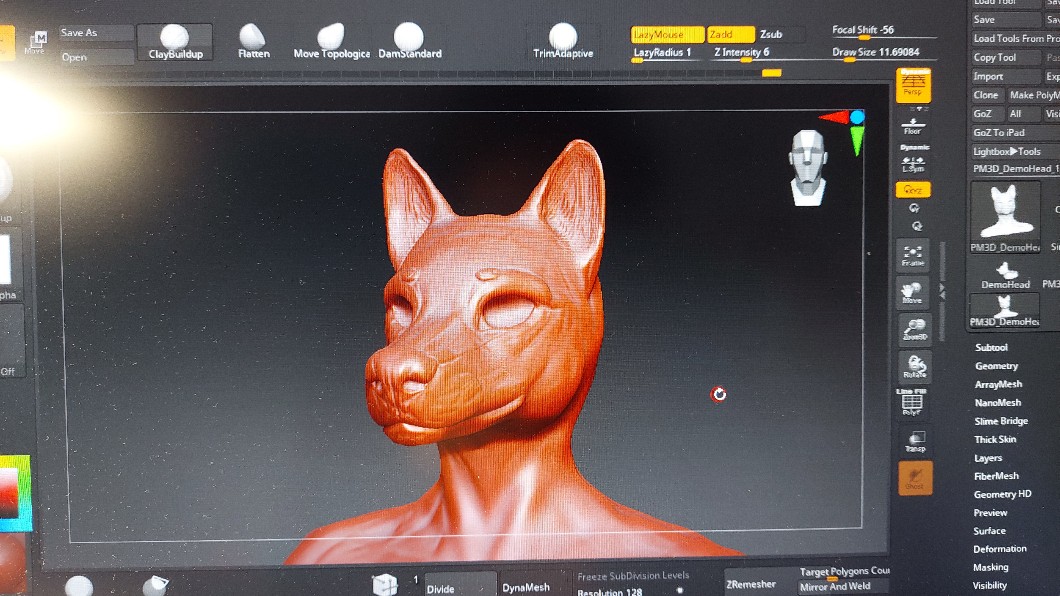1060x596 pixels.
Task: Activate the Rotate navigation icon
Action: click(x=914, y=366)
